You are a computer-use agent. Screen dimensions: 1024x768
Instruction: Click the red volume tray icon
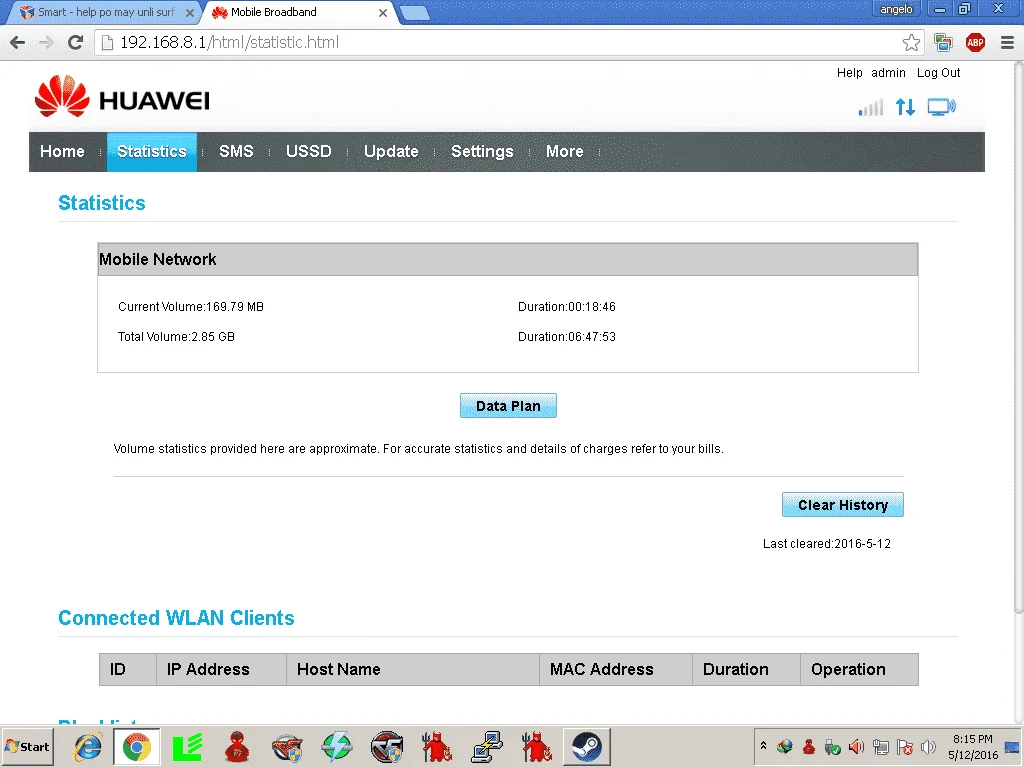[856, 746]
